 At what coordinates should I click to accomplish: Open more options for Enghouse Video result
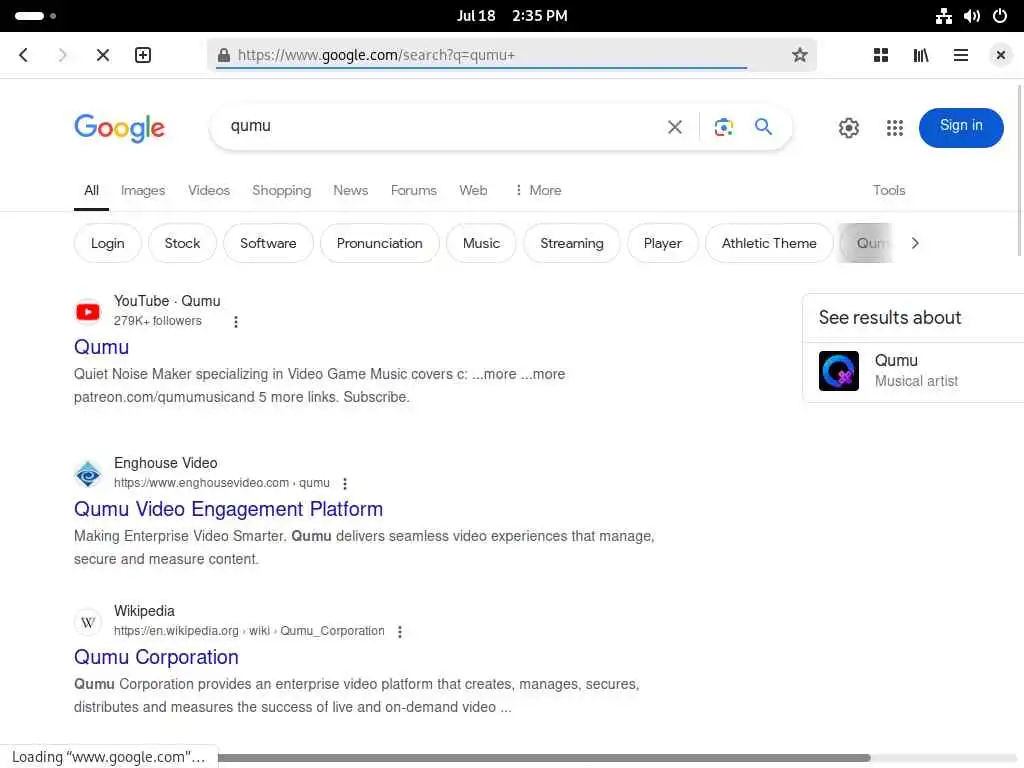[x=345, y=483]
